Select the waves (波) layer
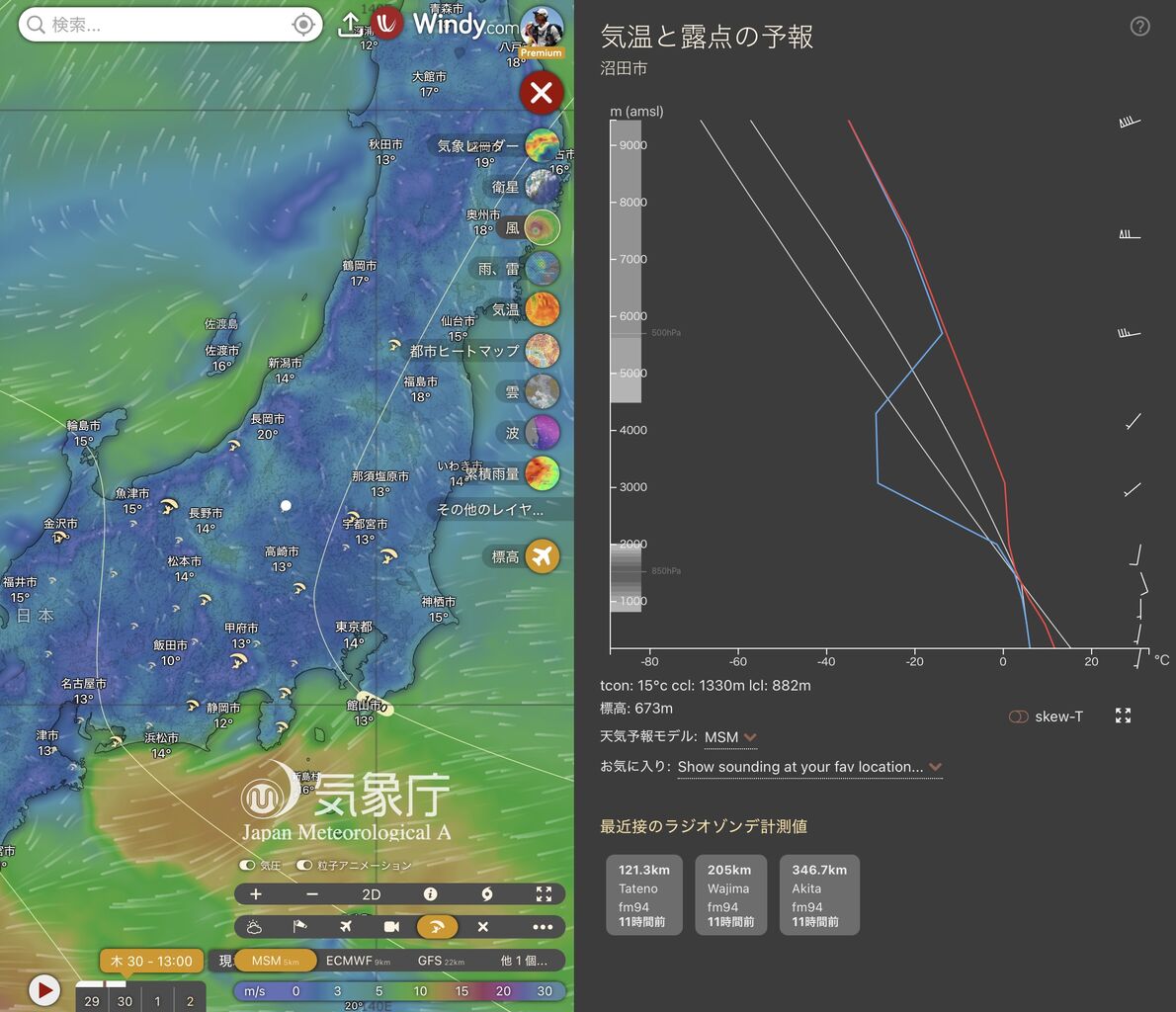Viewport: 1176px width, 1012px height. [x=543, y=433]
